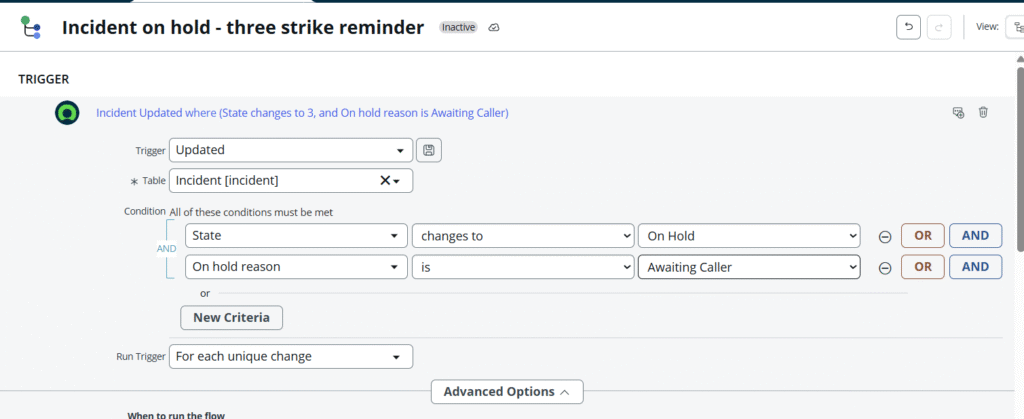
Task: Open Run Trigger 'For each unique change' dropdown
Action: (x=290, y=356)
